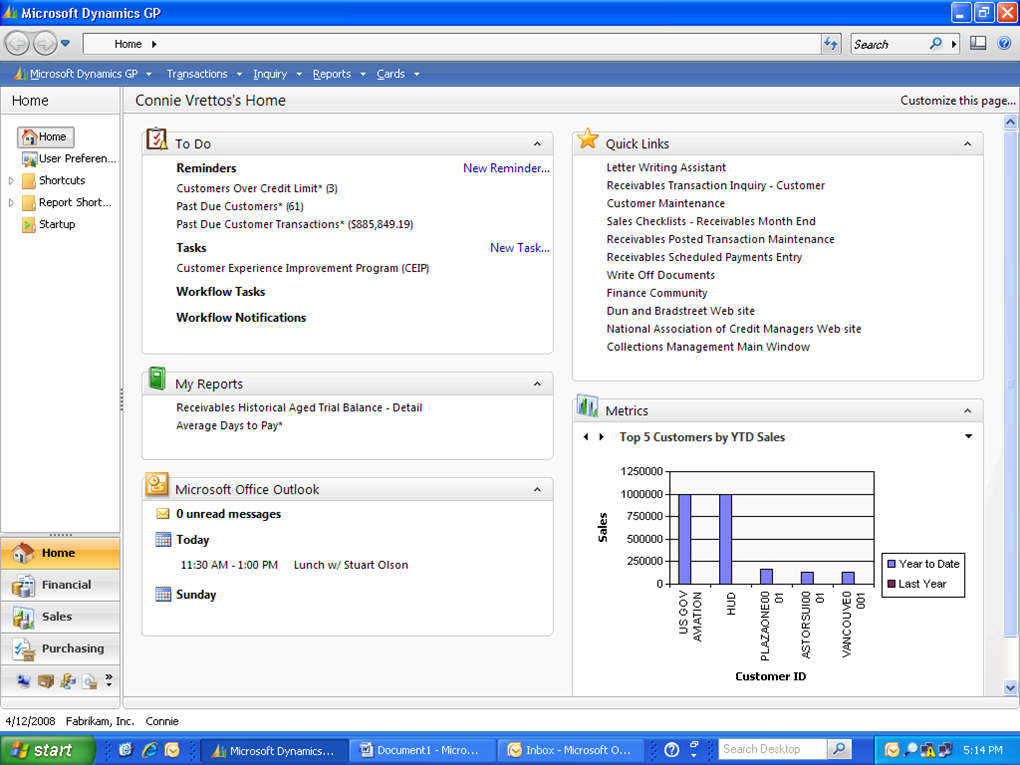This screenshot has height=765, width=1020.
Task: Click in the Search input field
Action: click(889, 44)
